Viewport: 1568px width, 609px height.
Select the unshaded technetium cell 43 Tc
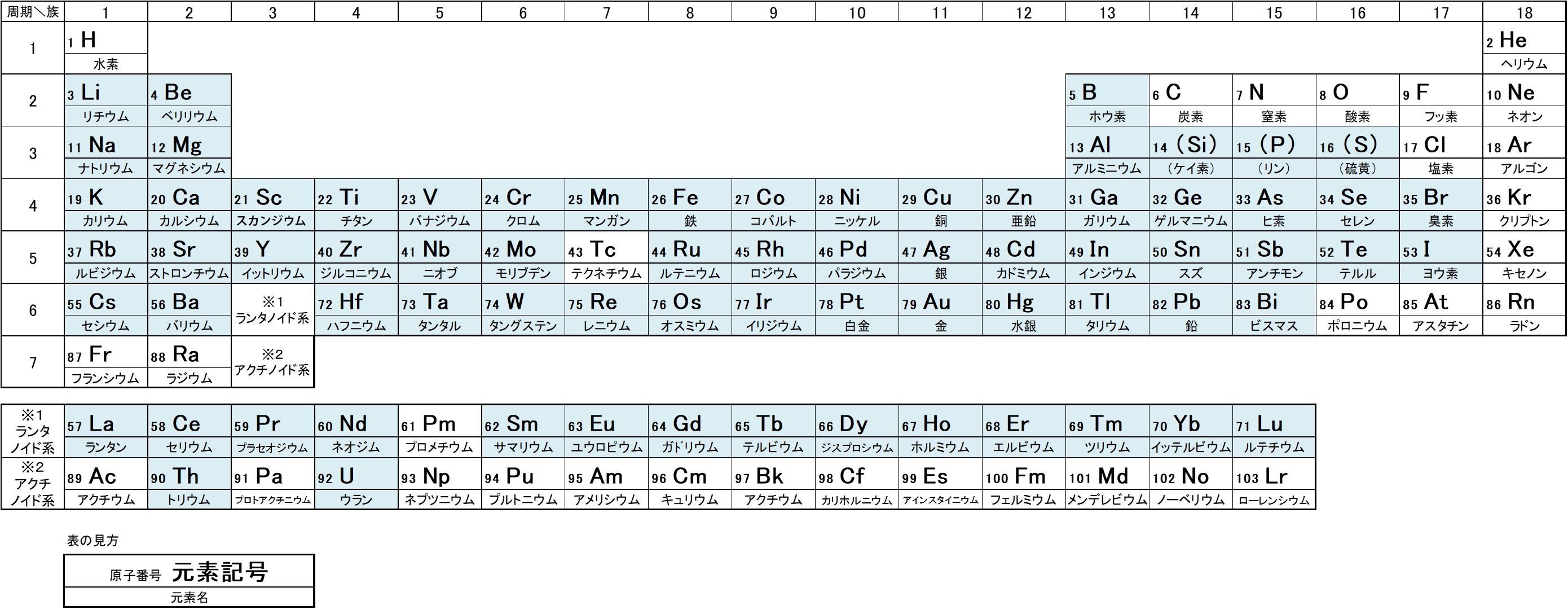(606, 257)
